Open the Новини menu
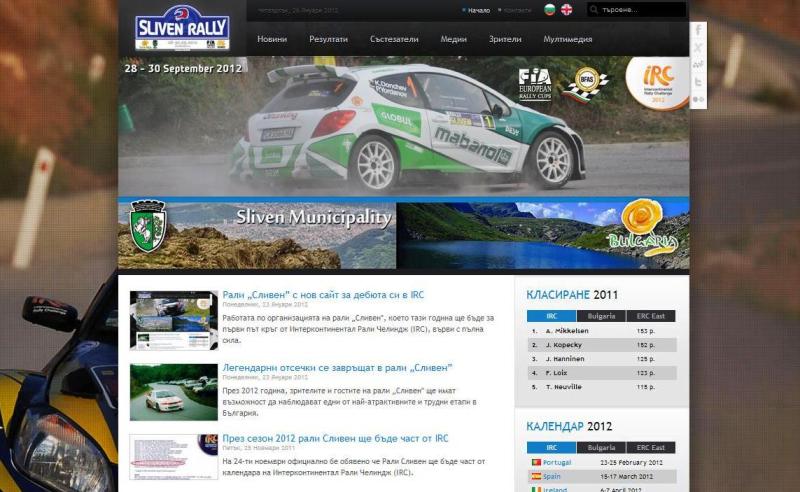 [272, 39]
